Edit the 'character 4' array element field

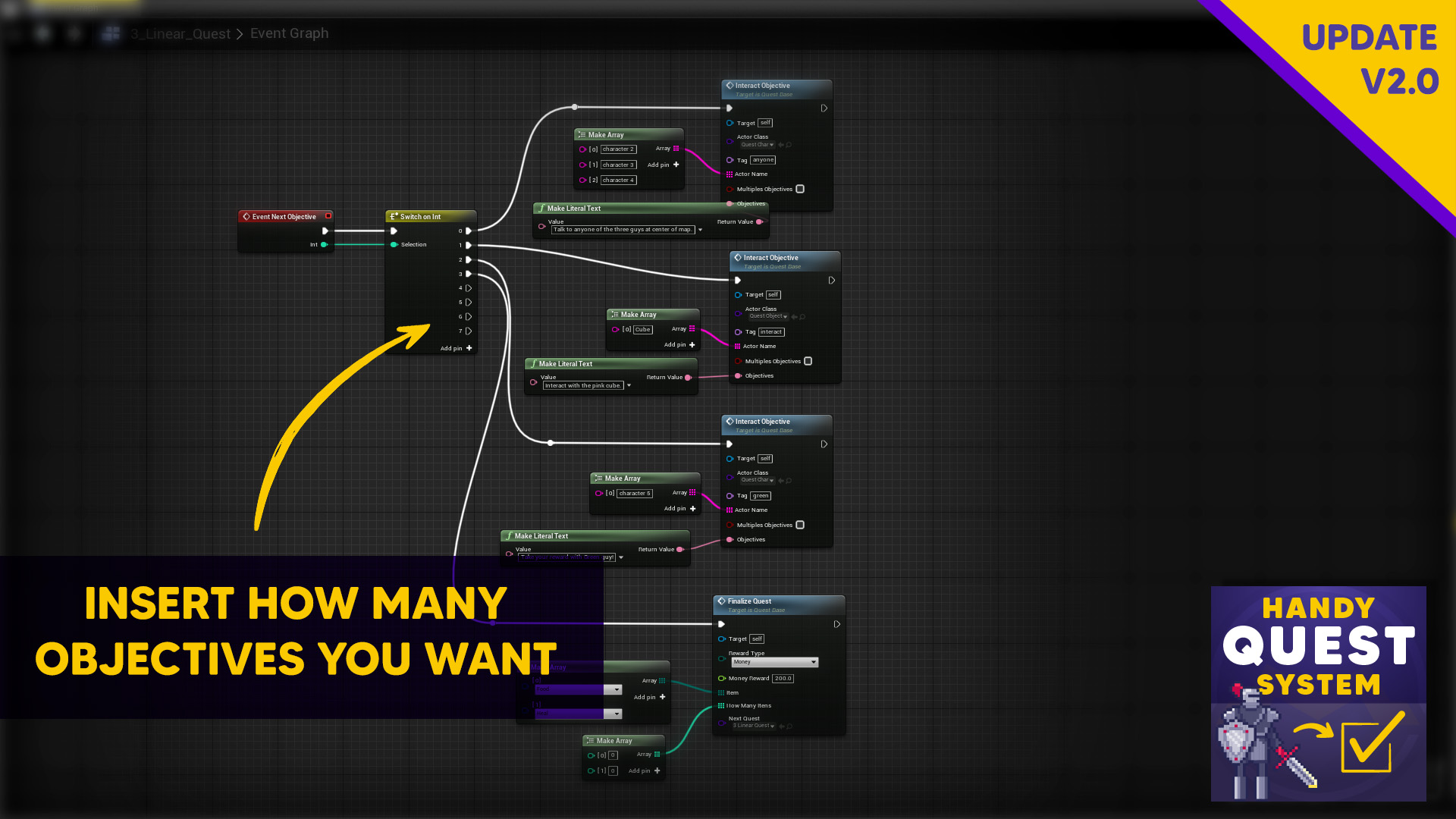coord(619,180)
